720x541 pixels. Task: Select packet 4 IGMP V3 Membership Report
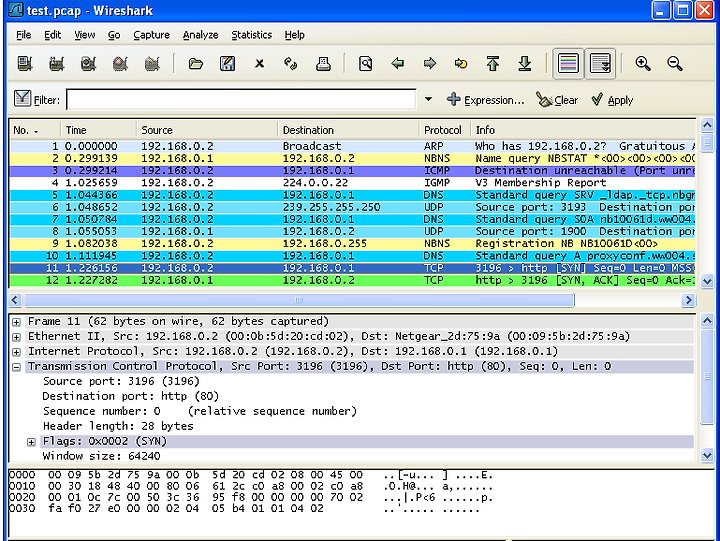tap(352, 183)
